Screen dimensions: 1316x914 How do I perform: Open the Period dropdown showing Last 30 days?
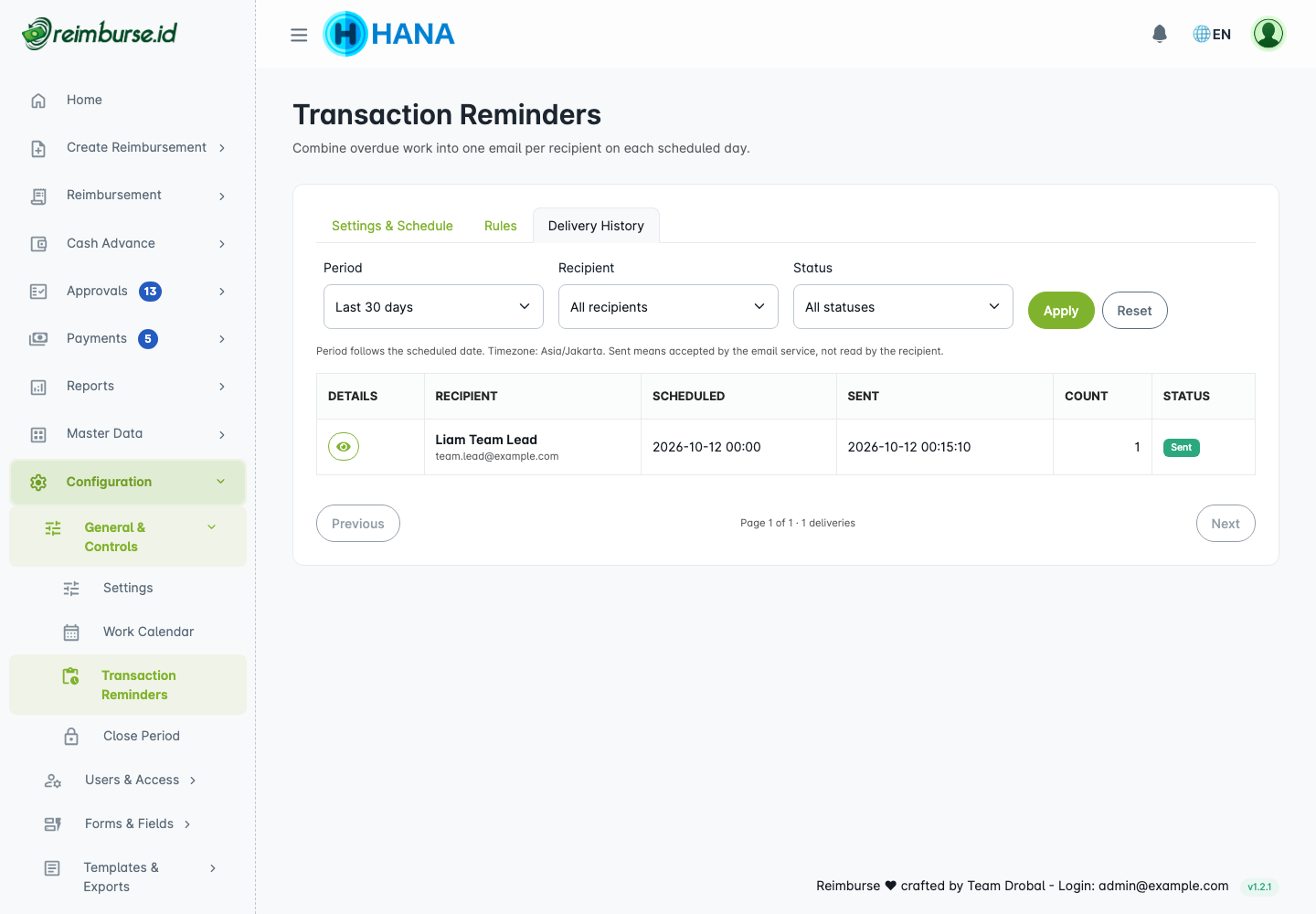pyautogui.click(x=433, y=307)
